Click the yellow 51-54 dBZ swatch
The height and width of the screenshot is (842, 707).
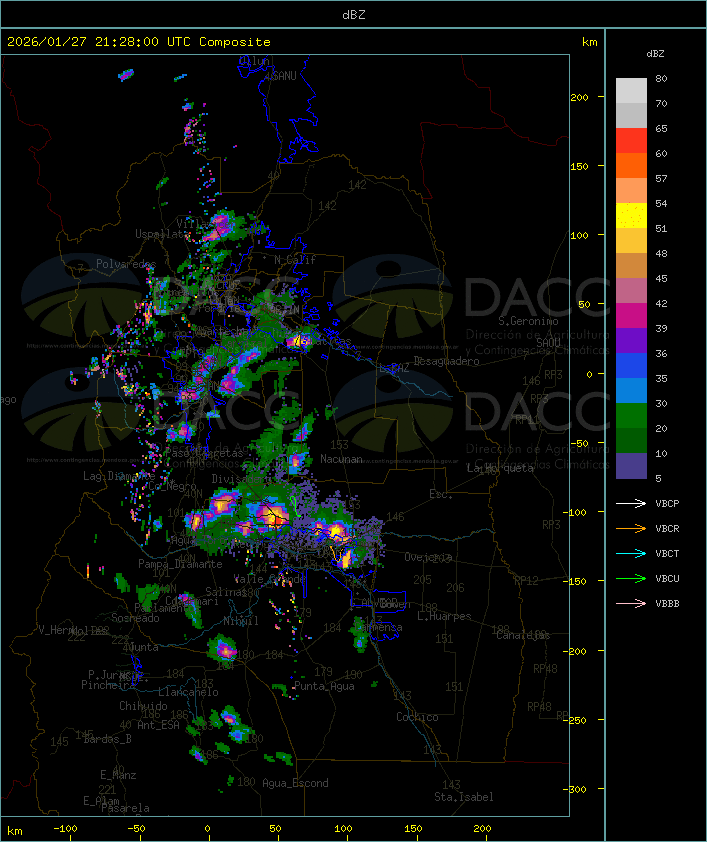tap(631, 216)
